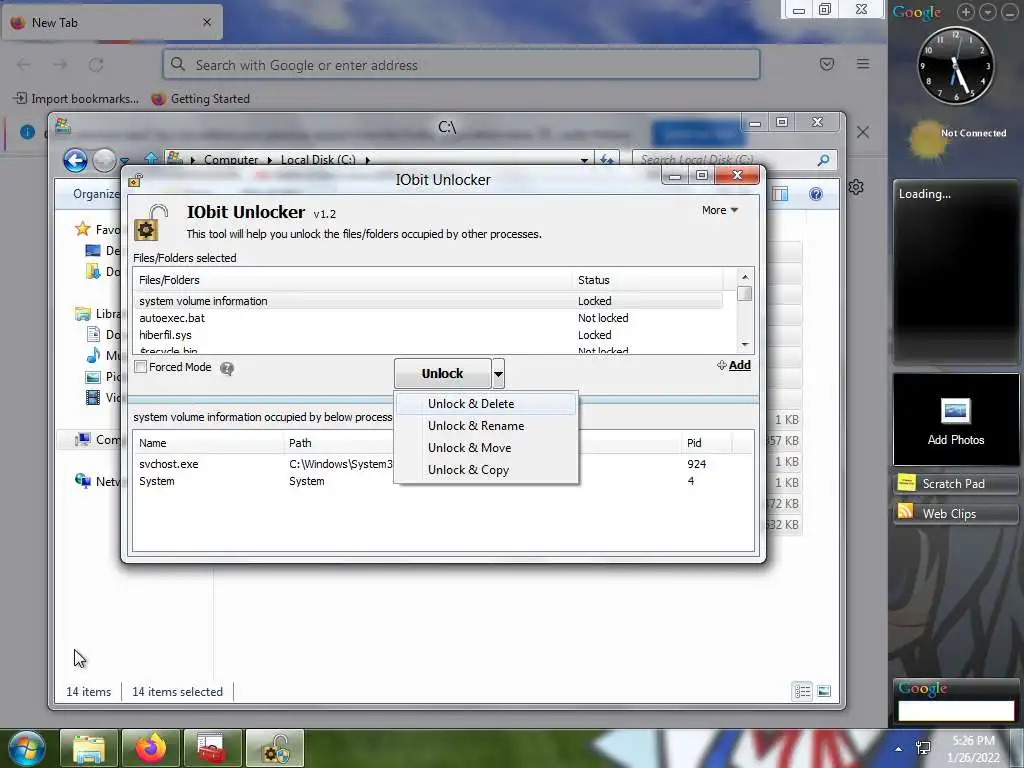Viewport: 1024px width, 768px height.
Task: Click the Add Photos gadget
Action: pyautogui.click(x=955, y=419)
